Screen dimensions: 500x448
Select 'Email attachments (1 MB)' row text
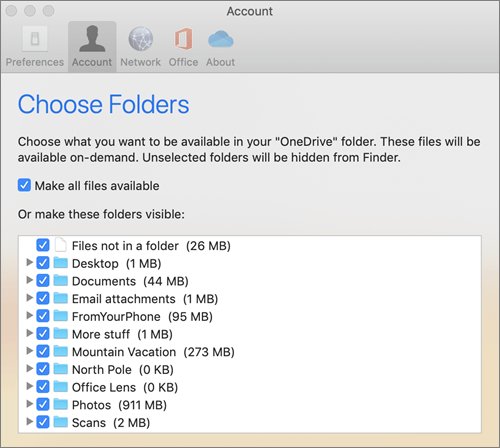145,299
